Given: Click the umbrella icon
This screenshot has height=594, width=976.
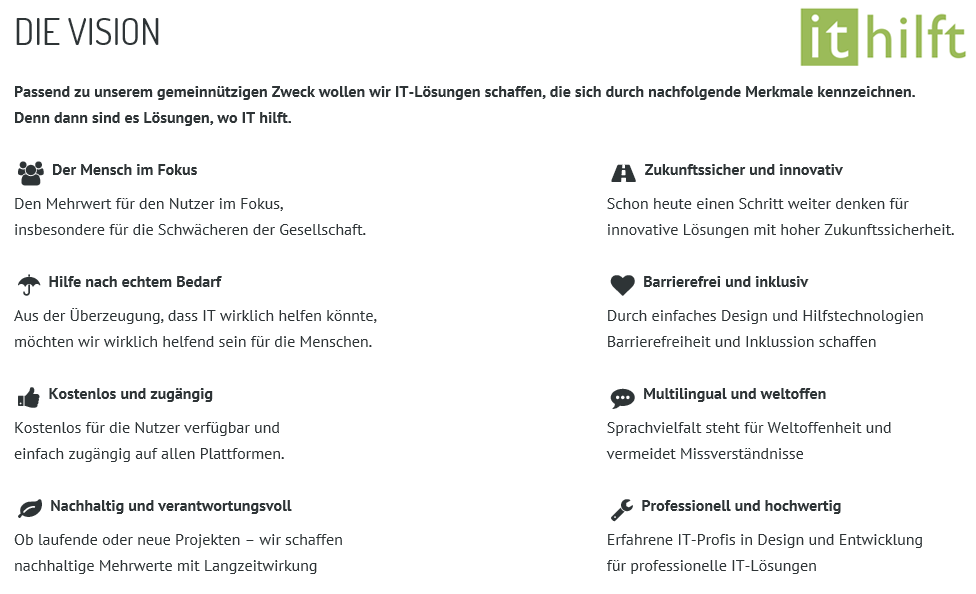Looking at the screenshot, I should (x=28, y=285).
